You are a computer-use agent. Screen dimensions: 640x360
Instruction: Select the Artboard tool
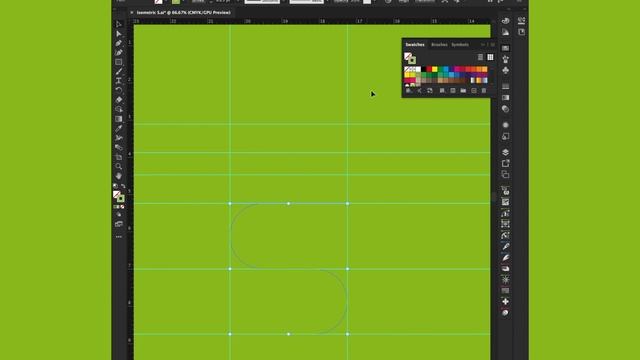pos(119,157)
